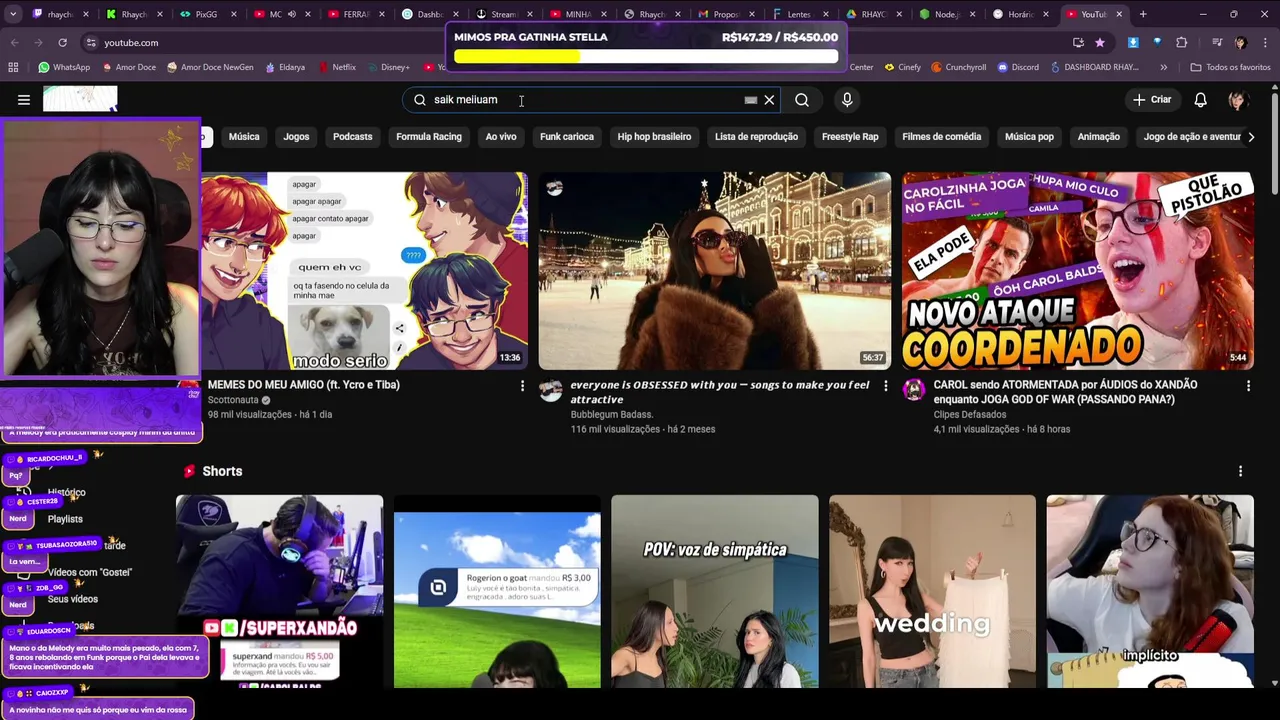
Task: Open options for MEMES DO MEU AMIGO video
Action: coord(522,386)
